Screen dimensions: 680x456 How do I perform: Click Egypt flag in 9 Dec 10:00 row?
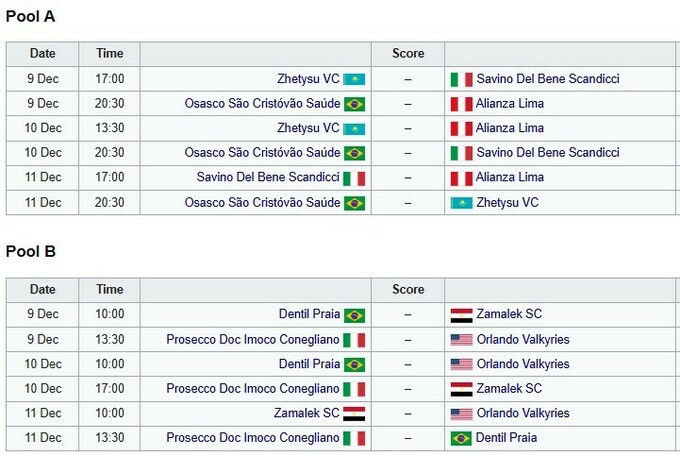tap(461, 315)
